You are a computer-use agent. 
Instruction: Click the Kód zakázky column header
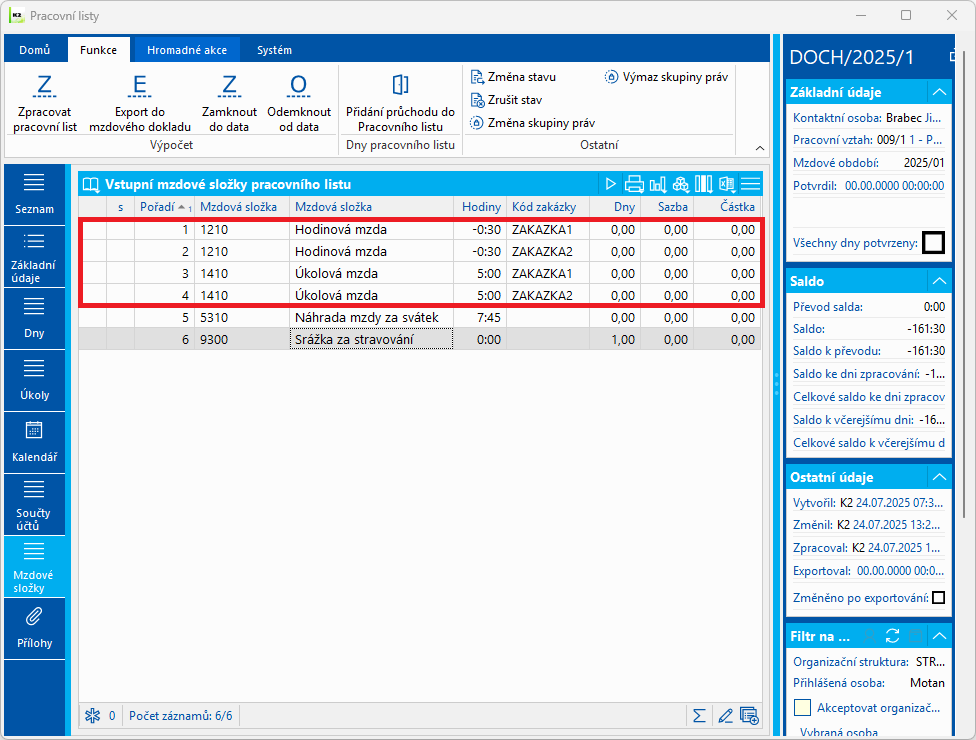[548, 207]
